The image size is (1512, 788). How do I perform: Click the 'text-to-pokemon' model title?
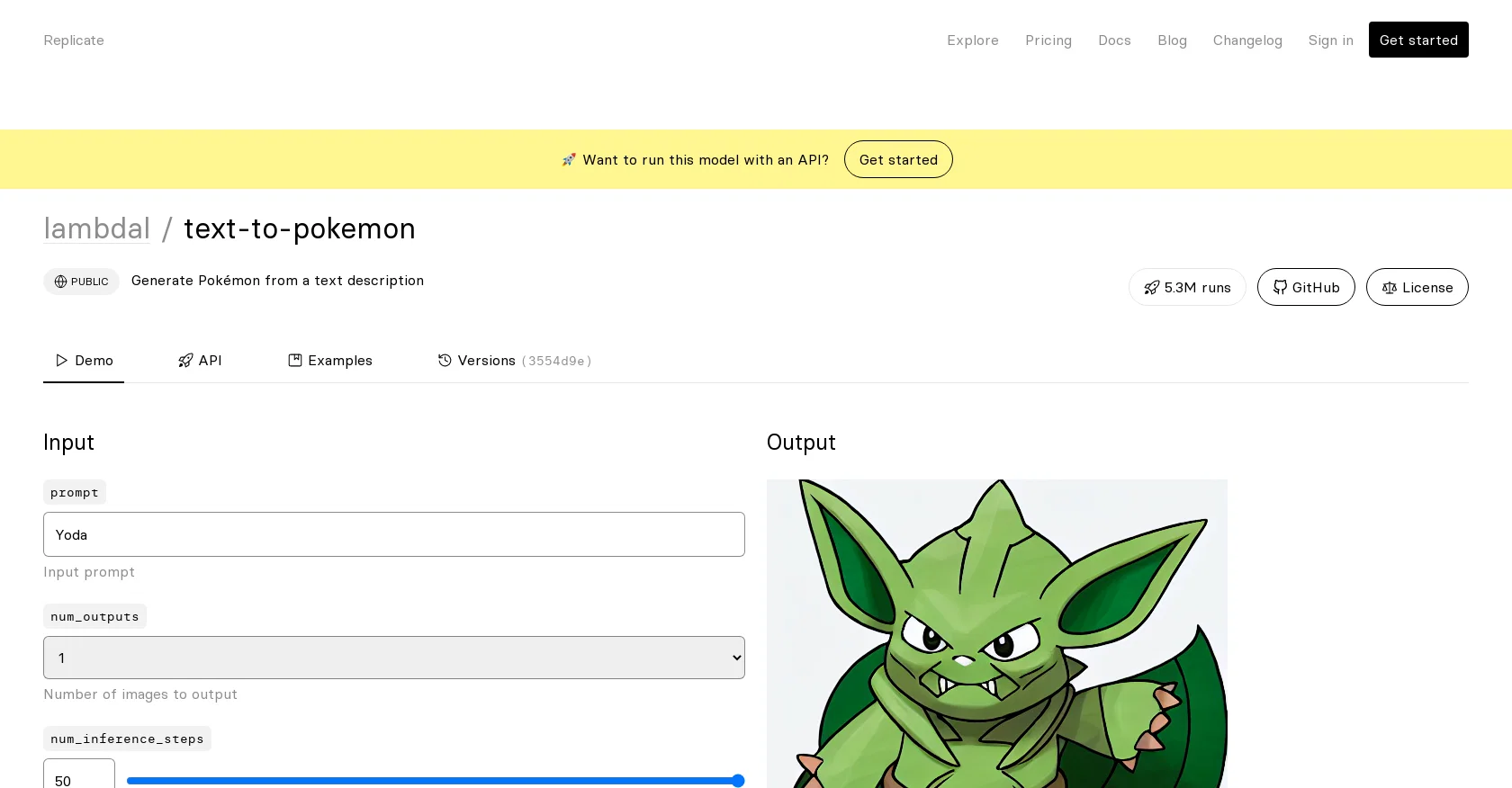pyautogui.click(x=300, y=228)
